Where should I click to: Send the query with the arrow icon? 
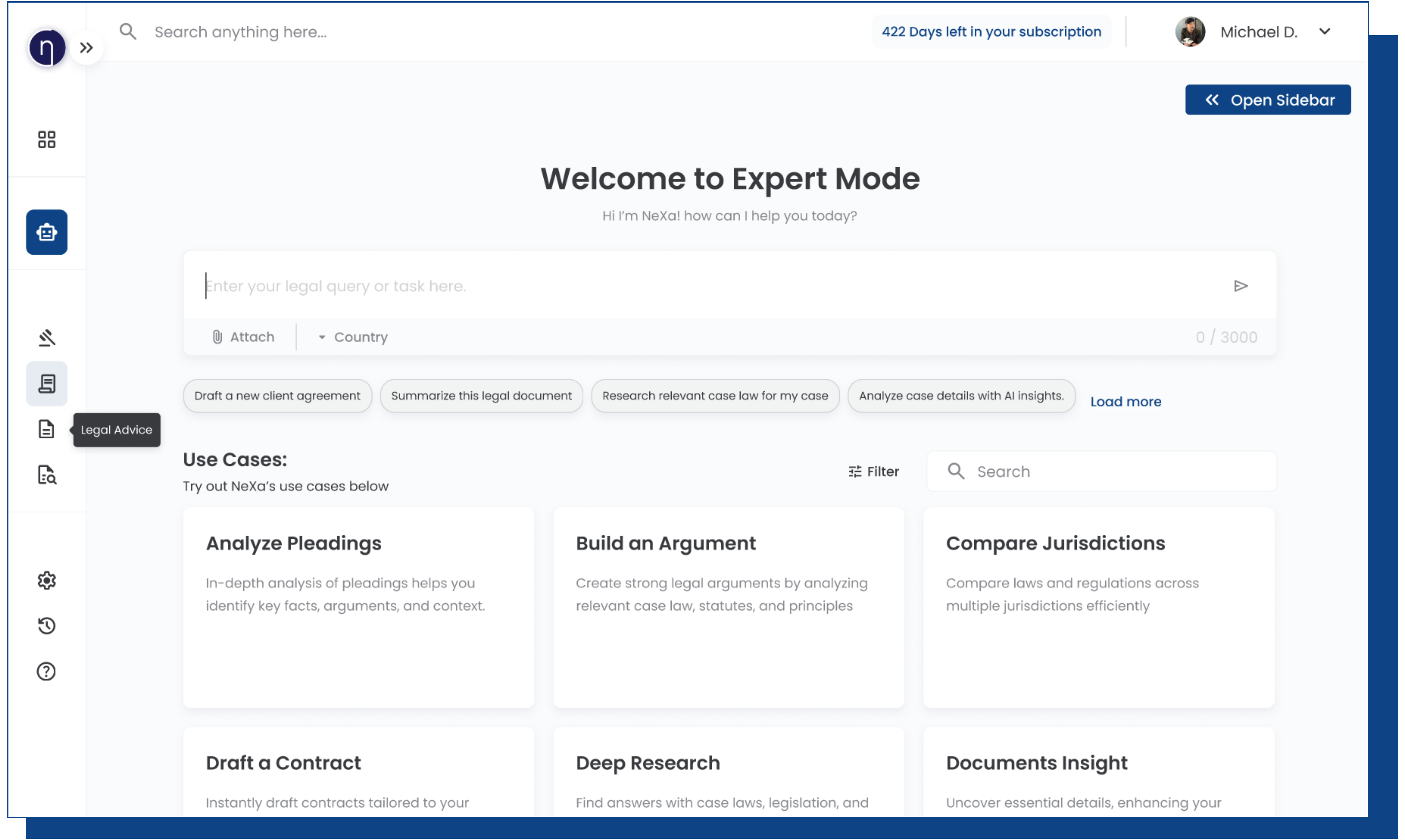click(1241, 286)
